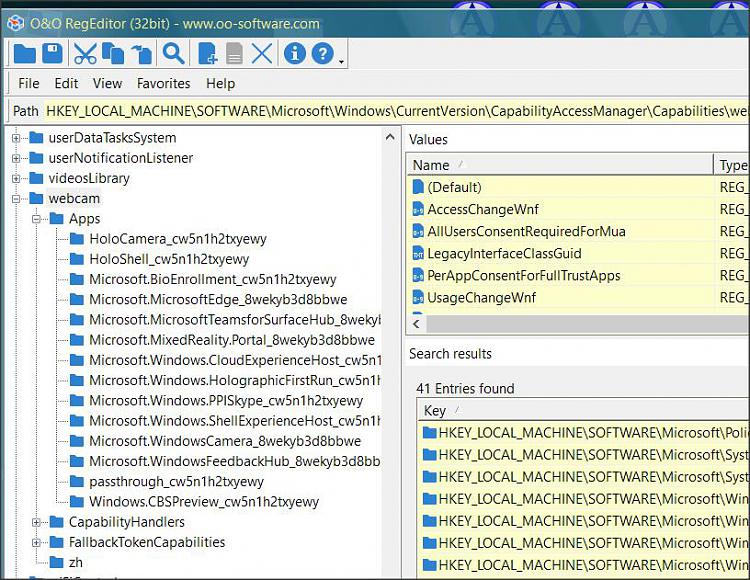Select the last visible Microsoft\Win search result
Image resolution: width=750 pixels, height=580 pixels.
pos(585,565)
